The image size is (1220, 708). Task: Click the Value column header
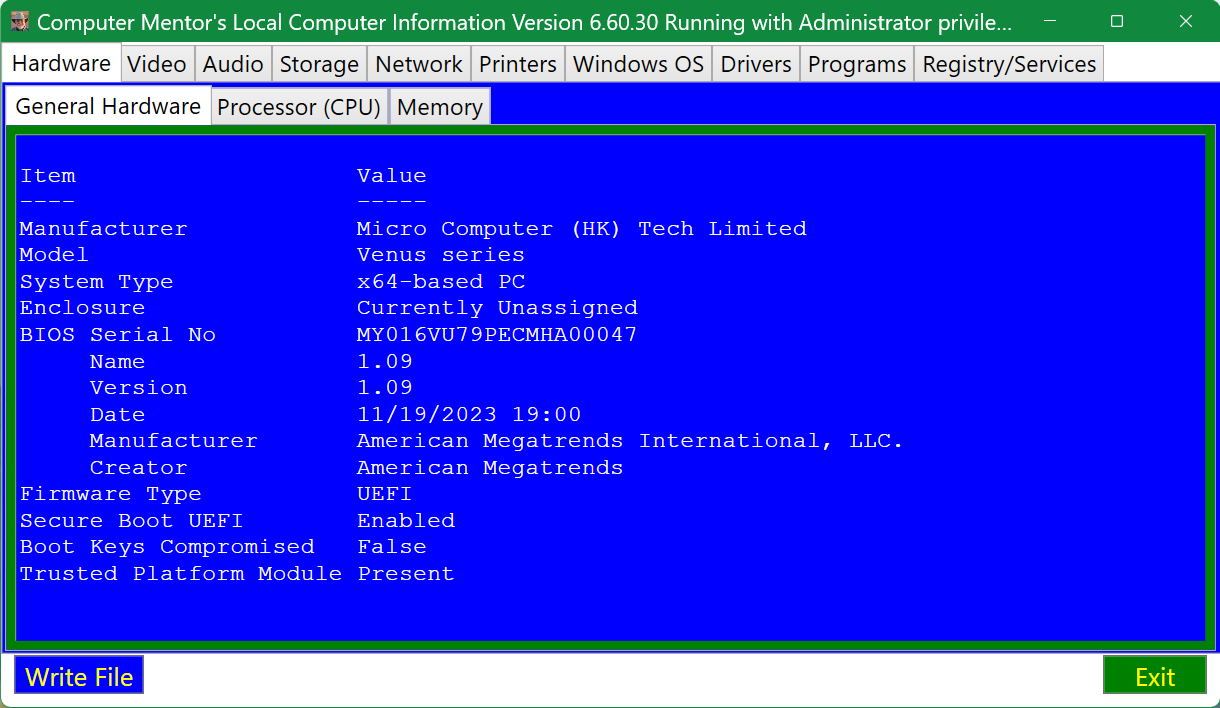point(392,176)
